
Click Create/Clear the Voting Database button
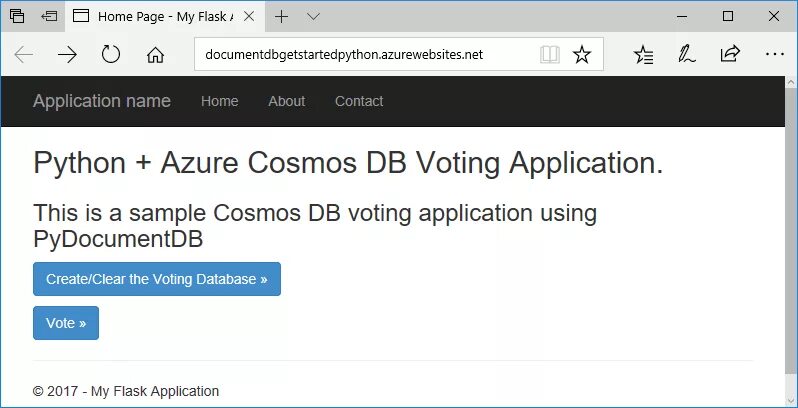tap(157, 280)
